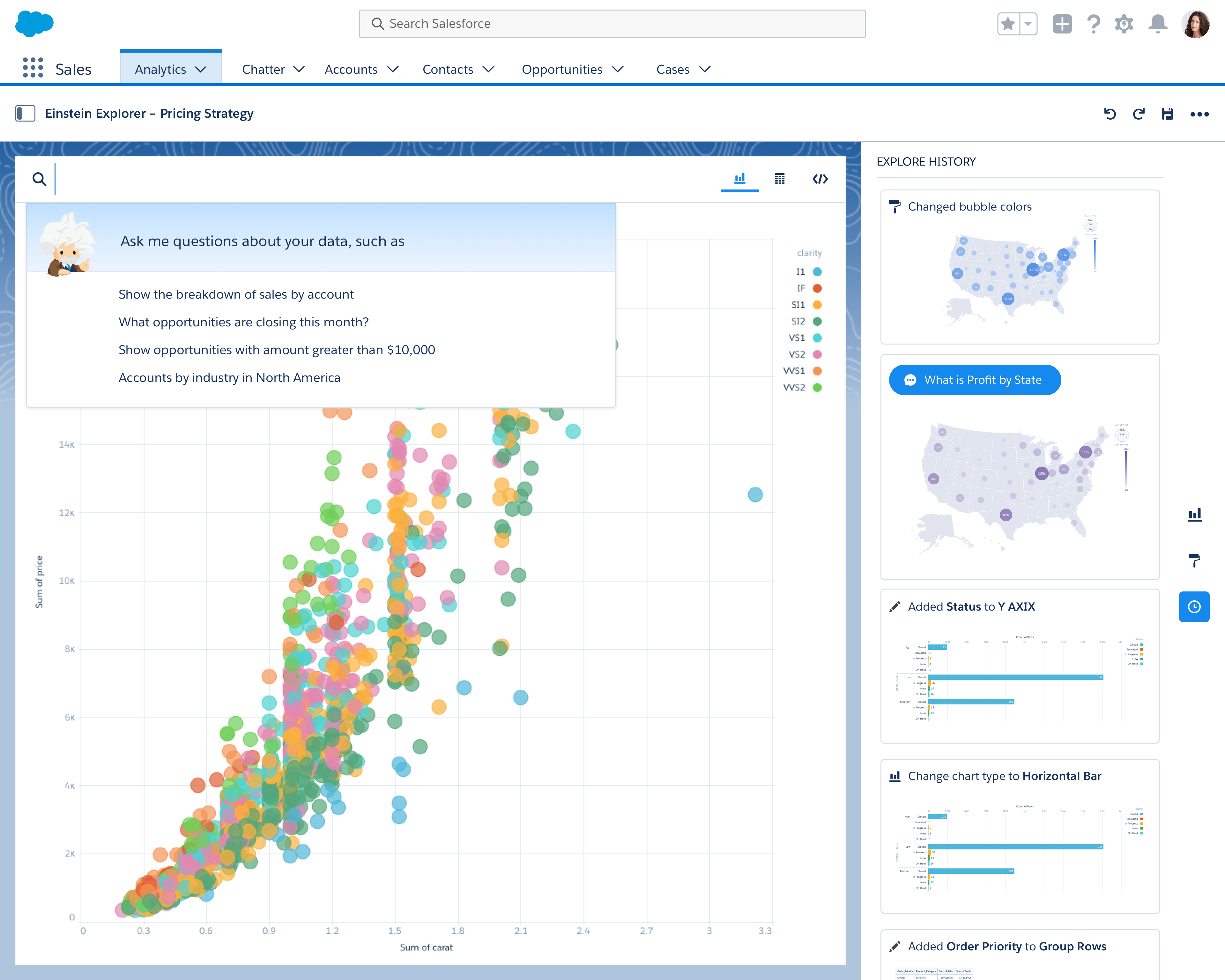Choose 'Show opportunities with amount greater than $10,000'
Image resolution: width=1225 pixels, height=980 pixels.
coord(277,350)
